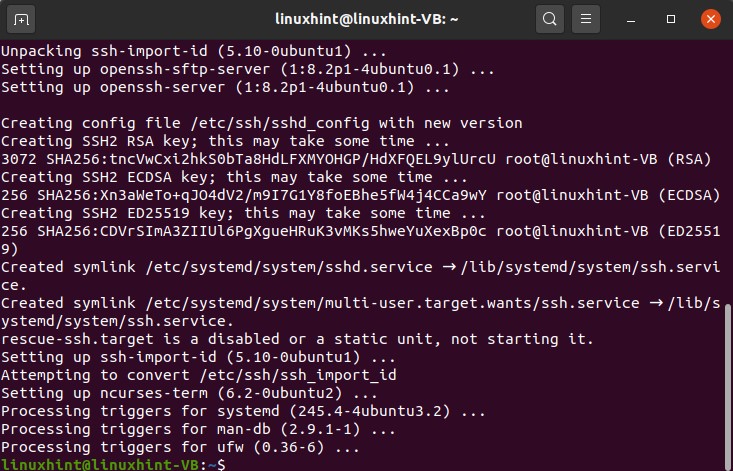
Task: Click "Attempting to convert" ssh_import_id line
Action: pos(199,375)
